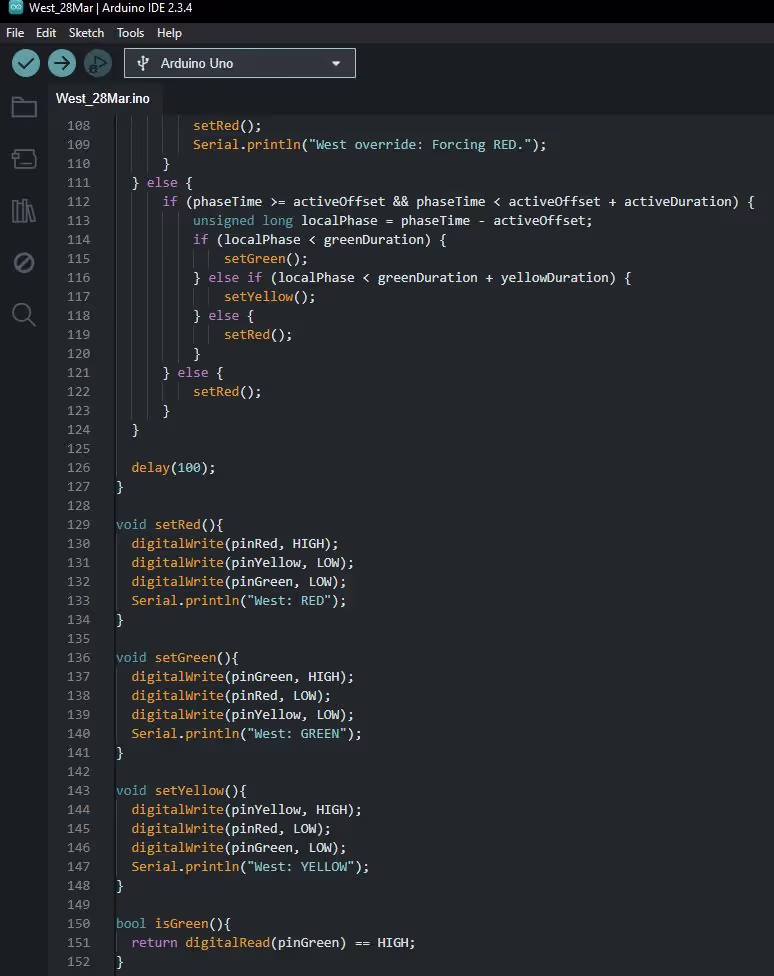Viewport: 774px width, 976px height.
Task: Open the Help menu
Action: [x=169, y=33]
